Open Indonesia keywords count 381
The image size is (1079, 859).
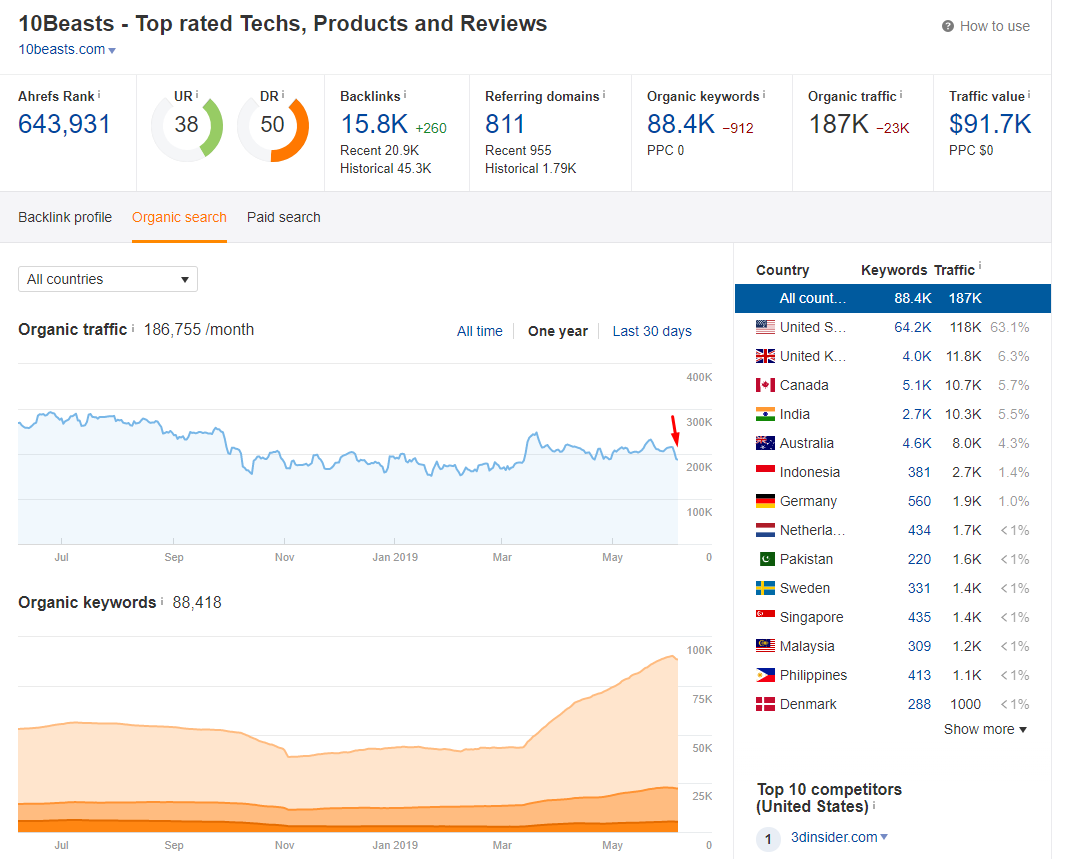click(x=919, y=472)
